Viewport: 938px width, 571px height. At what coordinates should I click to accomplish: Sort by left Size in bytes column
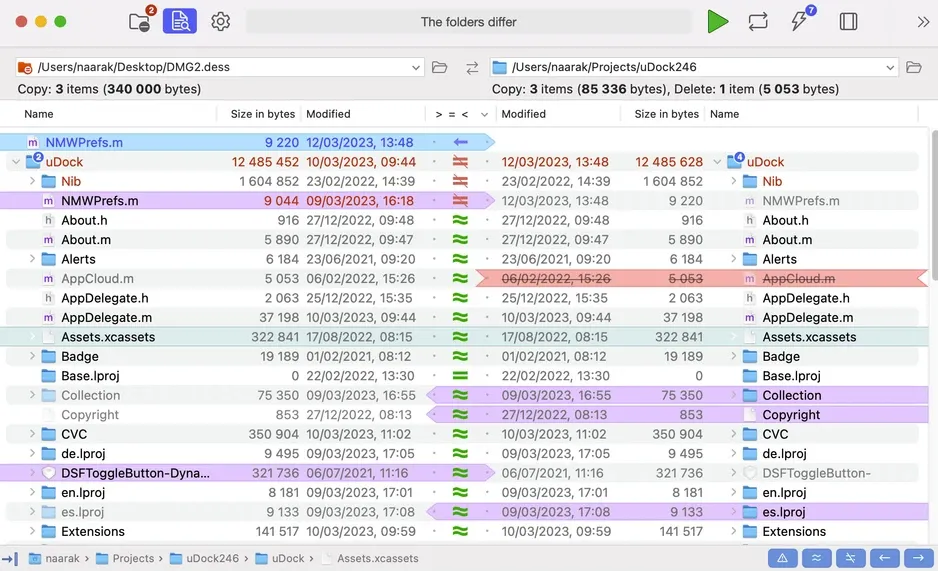263,114
